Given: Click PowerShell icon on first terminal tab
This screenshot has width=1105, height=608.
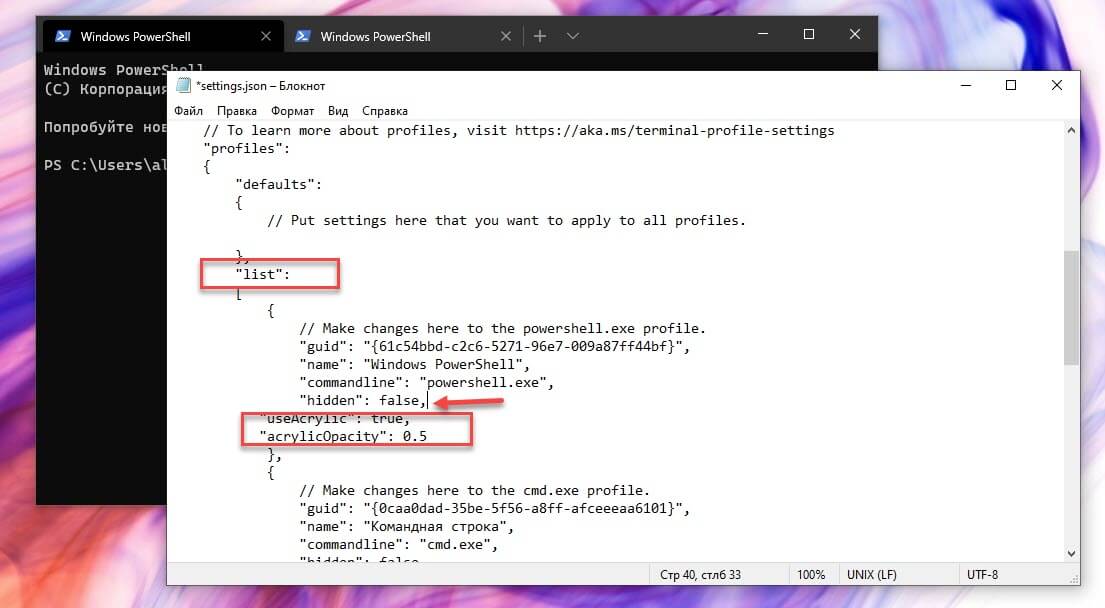Looking at the screenshot, I should coord(63,36).
